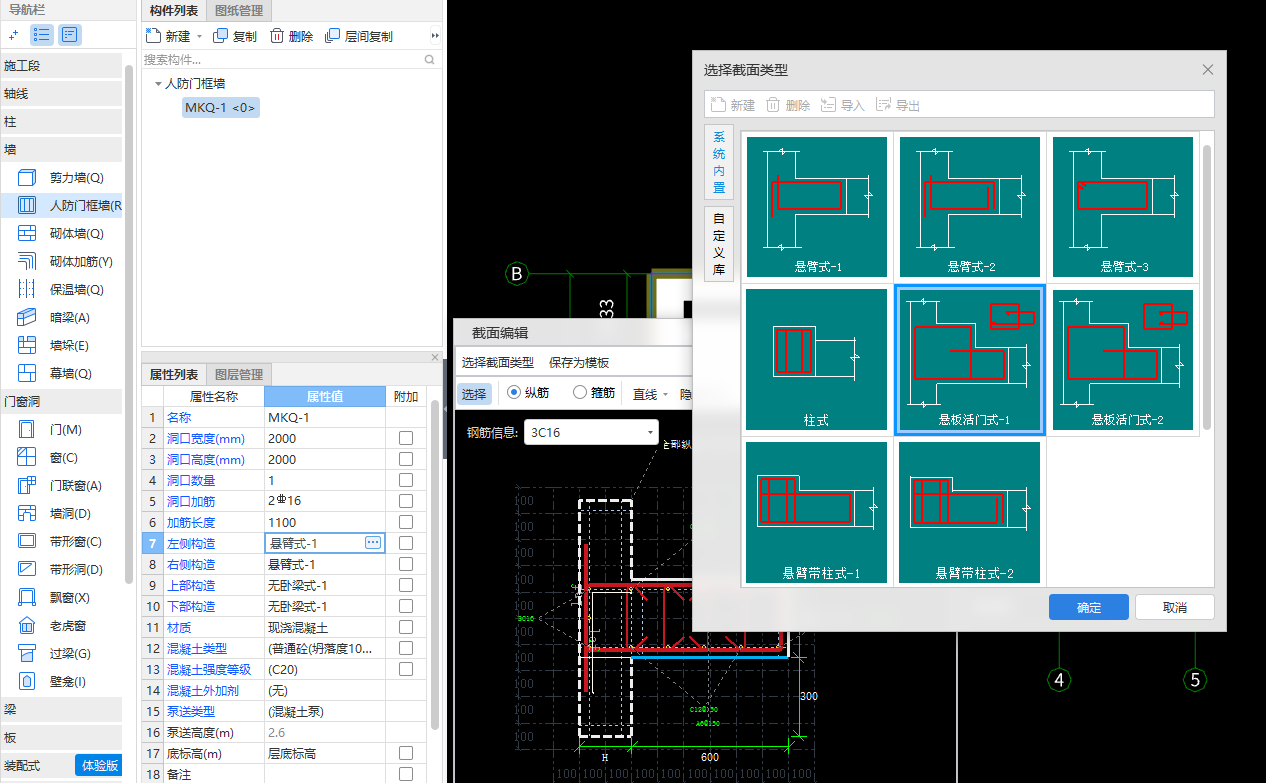Click 保存为模板 in section editor
This screenshot has height=783, width=1266.
tap(579, 362)
